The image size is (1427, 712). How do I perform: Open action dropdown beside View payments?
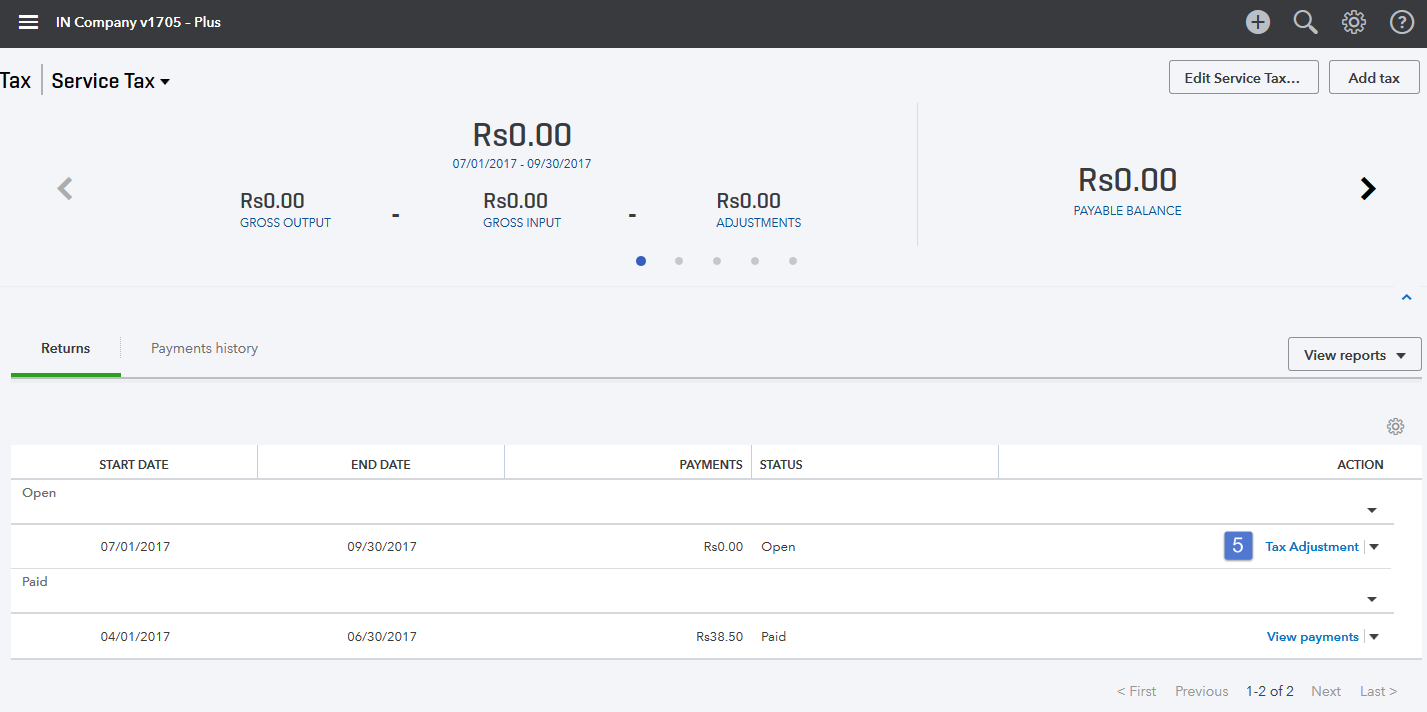tap(1374, 637)
